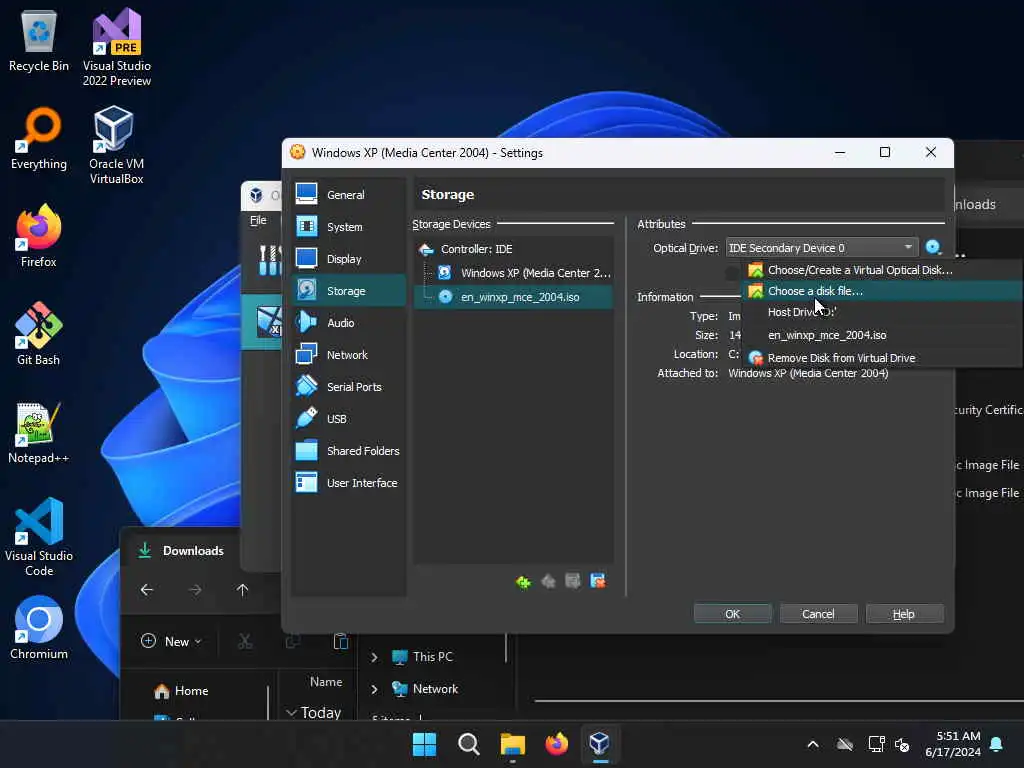This screenshot has height=768, width=1024.
Task: Open the Visual Studio Code desktop shortcut
Action: (39, 537)
